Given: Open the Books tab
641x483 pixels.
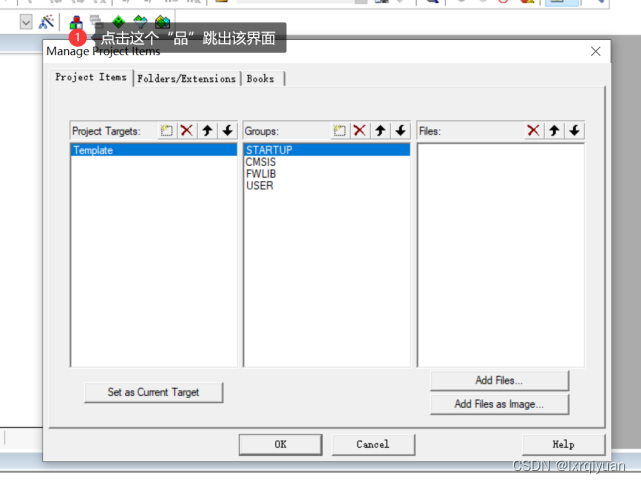Looking at the screenshot, I should [261, 78].
